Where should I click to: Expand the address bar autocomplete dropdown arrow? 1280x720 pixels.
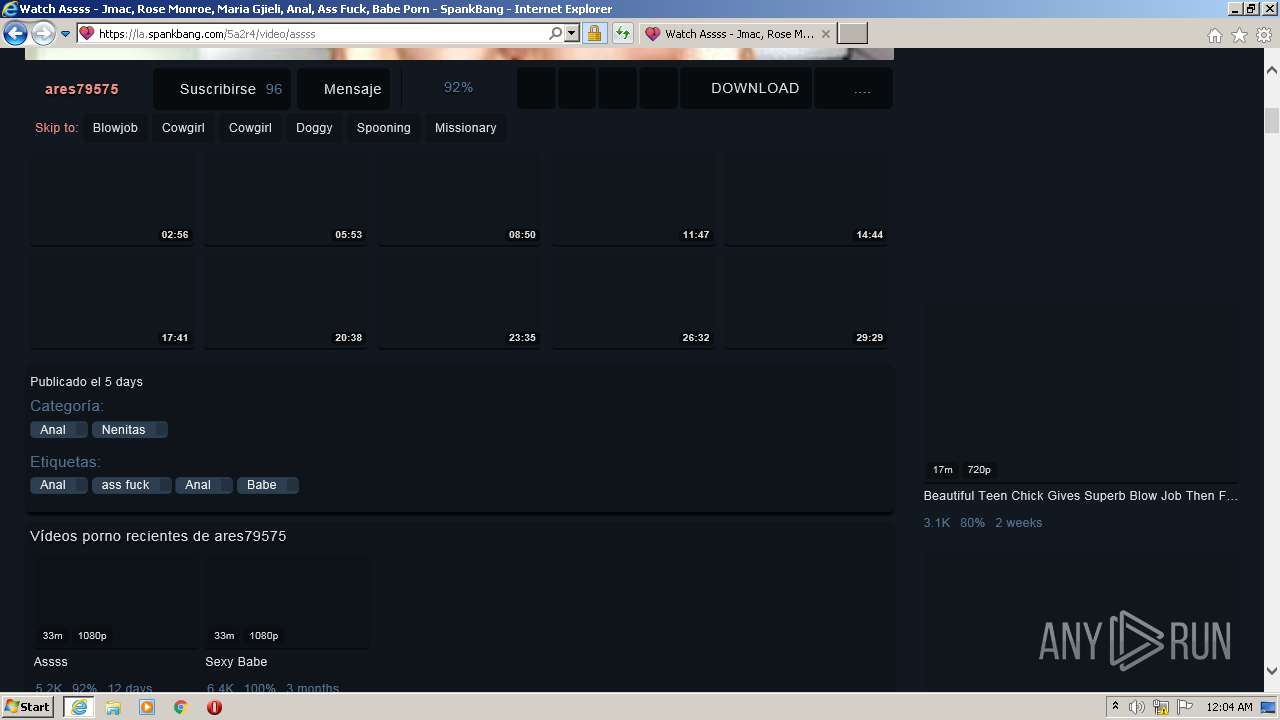tap(572, 33)
